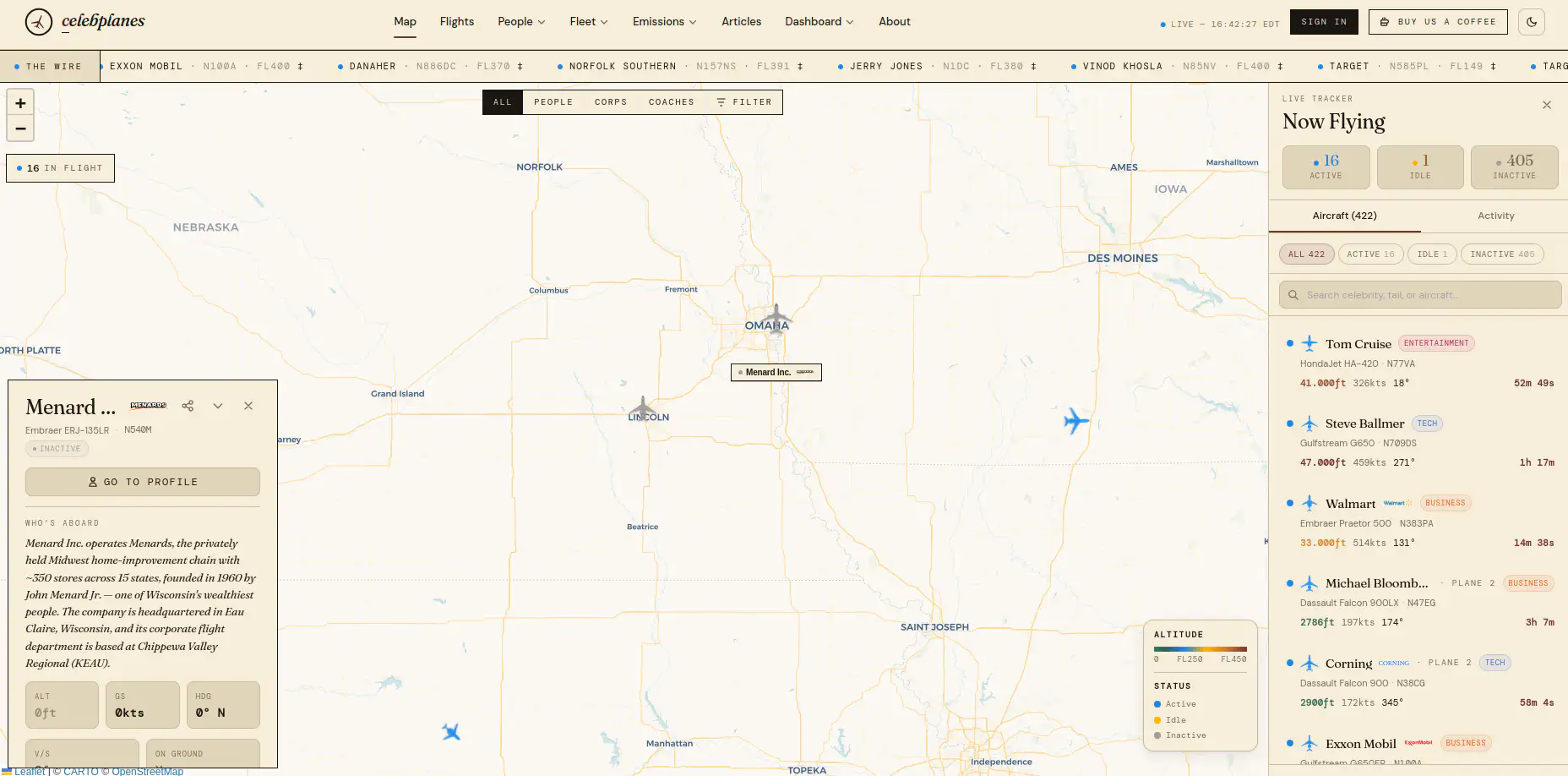Open the About page

pos(895,22)
